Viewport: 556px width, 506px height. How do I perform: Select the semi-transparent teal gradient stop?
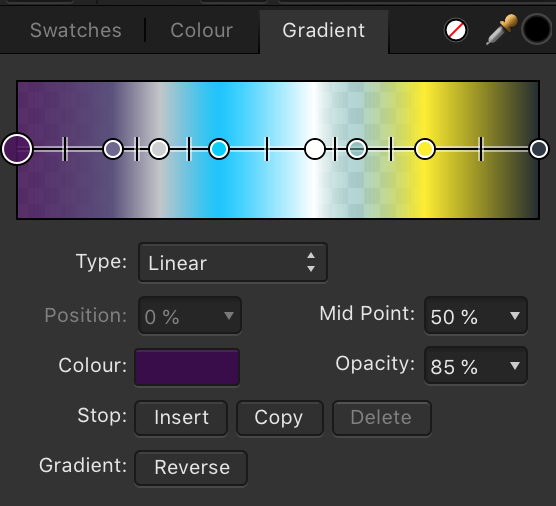click(357, 149)
